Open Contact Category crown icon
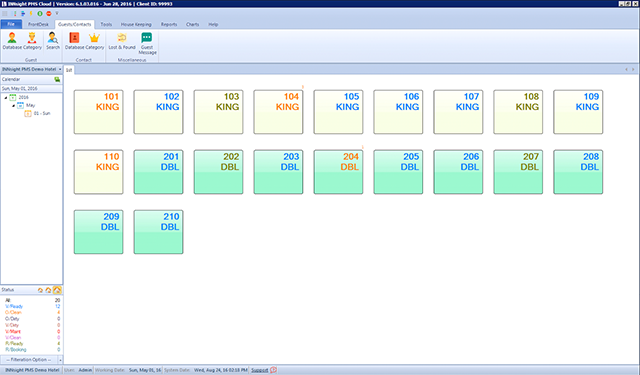Image resolution: width=640 pixels, height=375 pixels. tap(94, 41)
